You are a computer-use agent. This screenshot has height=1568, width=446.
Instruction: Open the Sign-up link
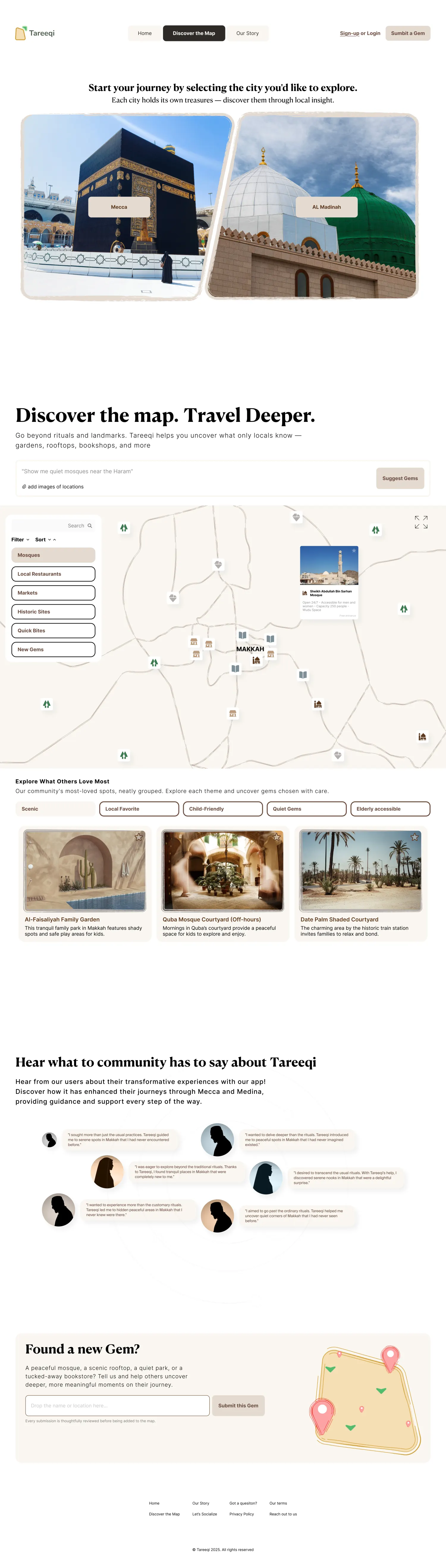click(350, 34)
